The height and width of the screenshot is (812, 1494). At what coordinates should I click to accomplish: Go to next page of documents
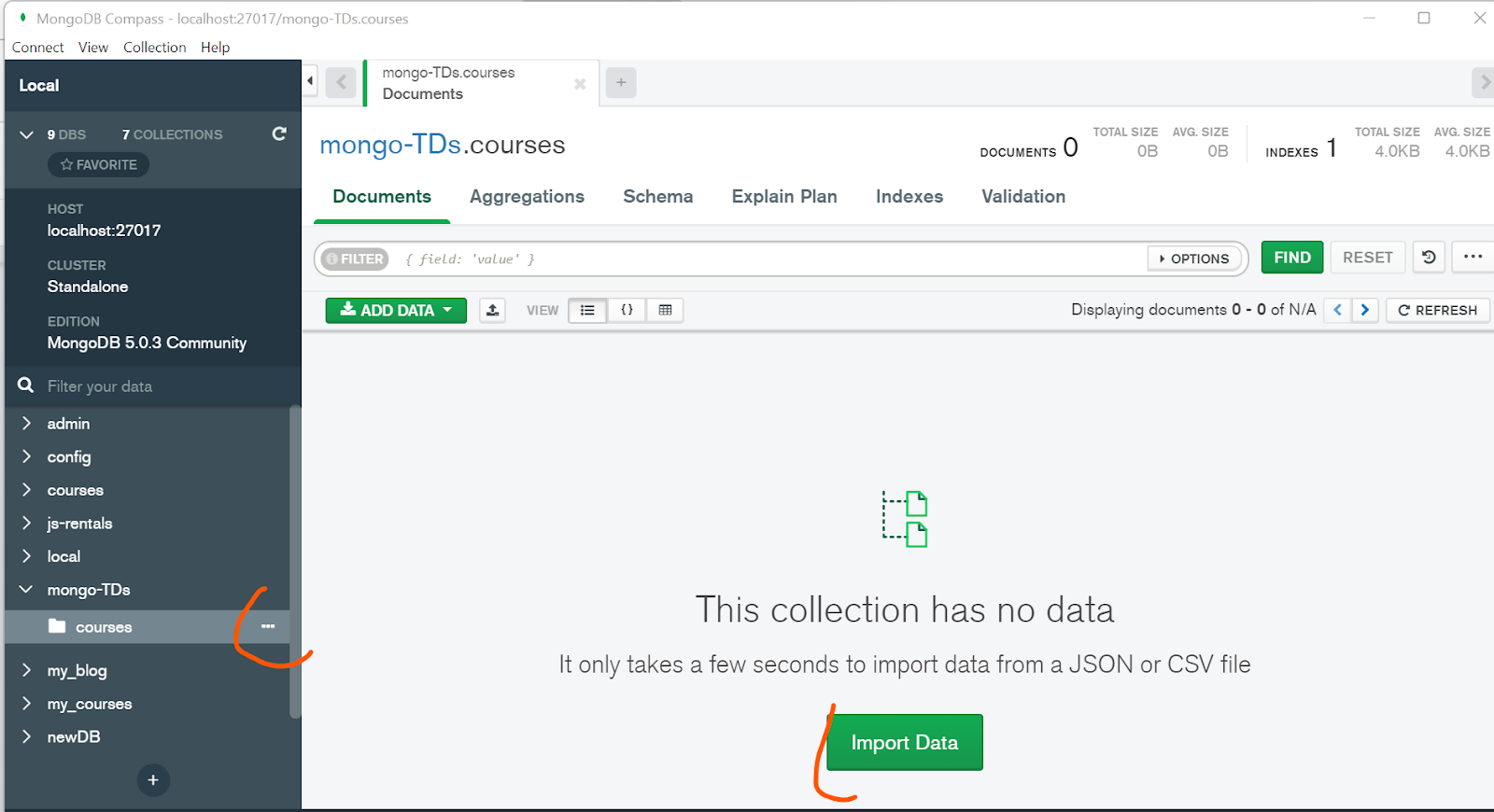pos(1365,310)
